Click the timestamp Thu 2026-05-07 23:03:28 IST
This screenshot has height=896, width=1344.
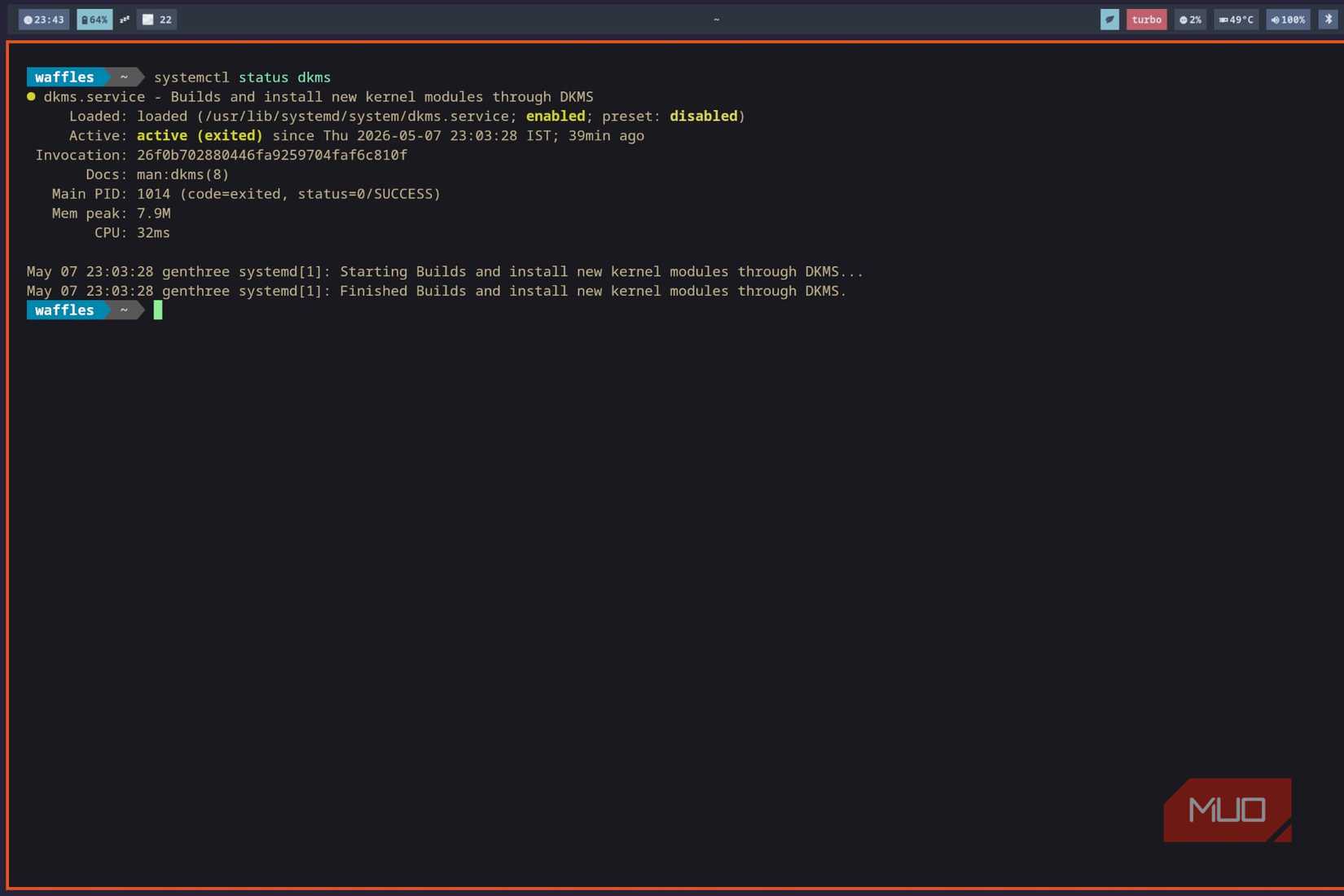pos(437,136)
